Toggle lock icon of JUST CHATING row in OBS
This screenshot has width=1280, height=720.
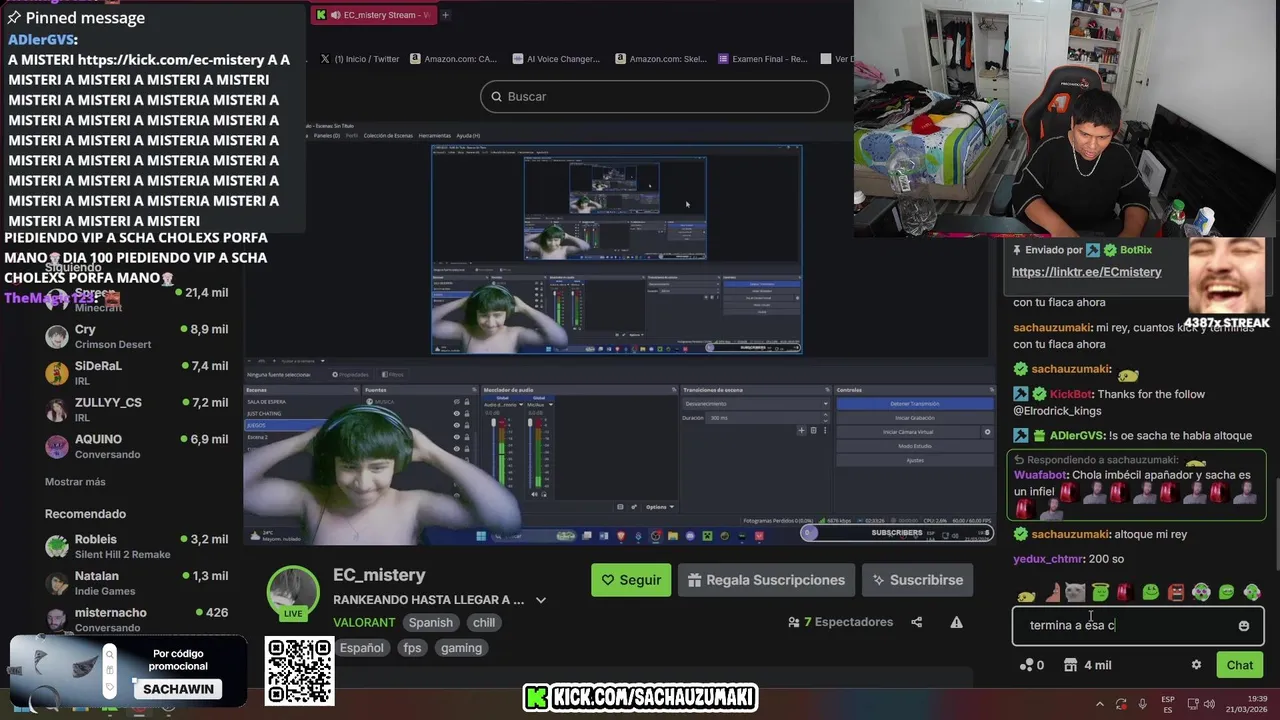(x=467, y=413)
